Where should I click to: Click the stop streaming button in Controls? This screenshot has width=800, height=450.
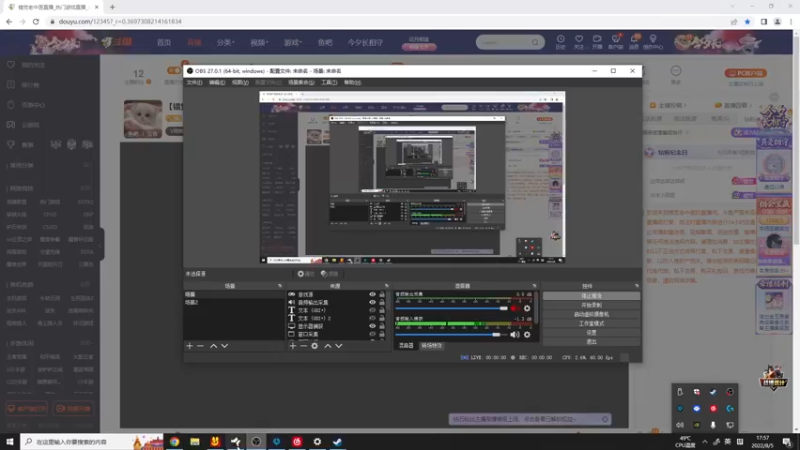591,296
